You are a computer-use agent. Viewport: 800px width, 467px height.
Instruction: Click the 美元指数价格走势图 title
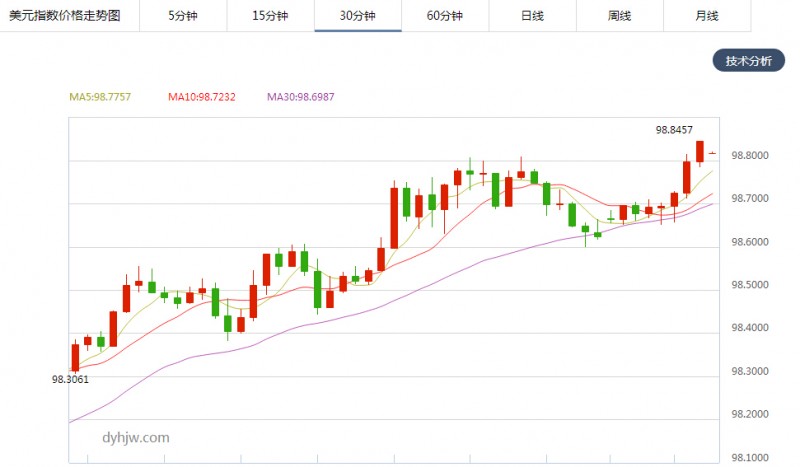tap(65, 16)
